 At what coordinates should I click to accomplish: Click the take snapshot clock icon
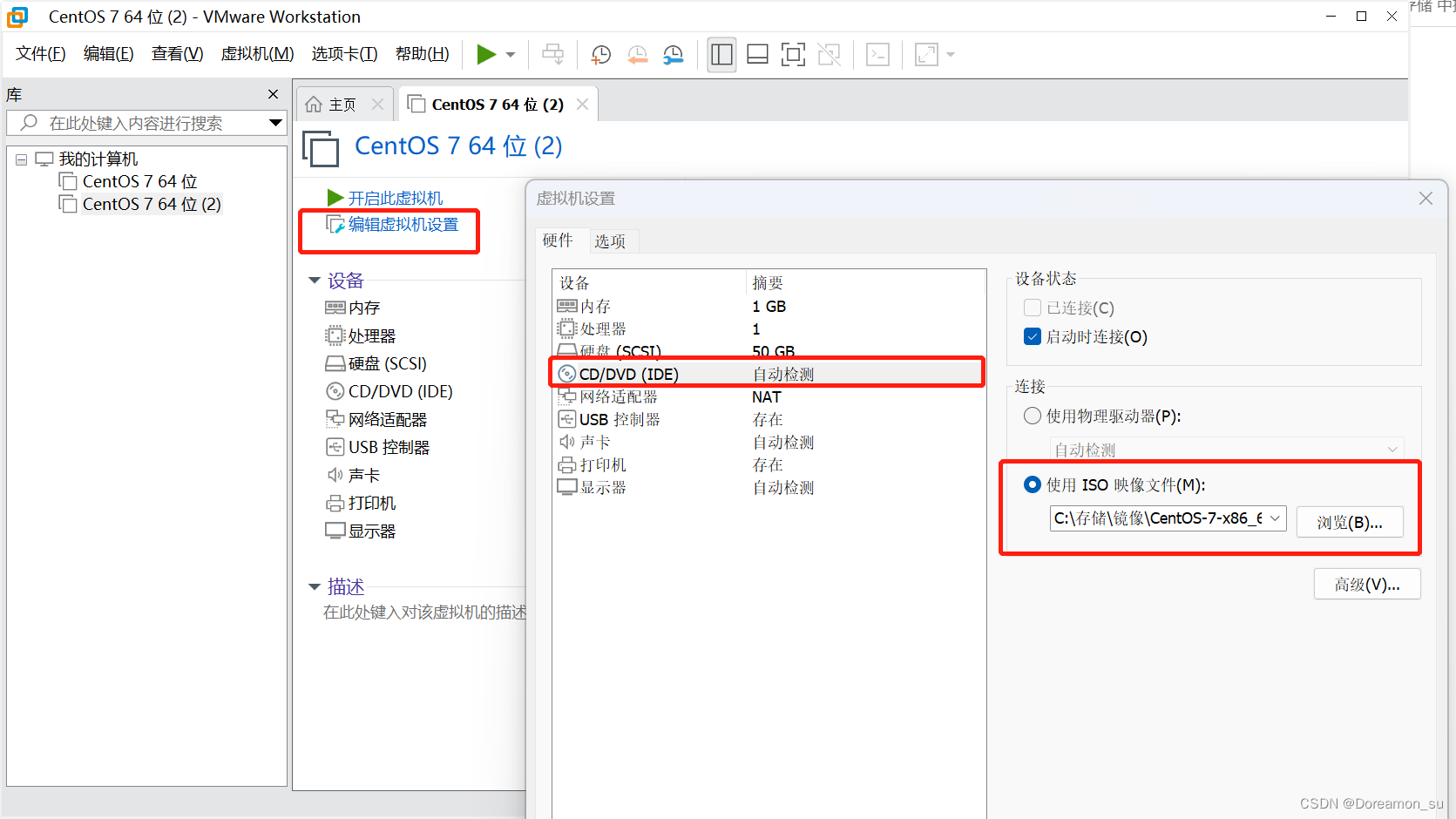(x=600, y=55)
